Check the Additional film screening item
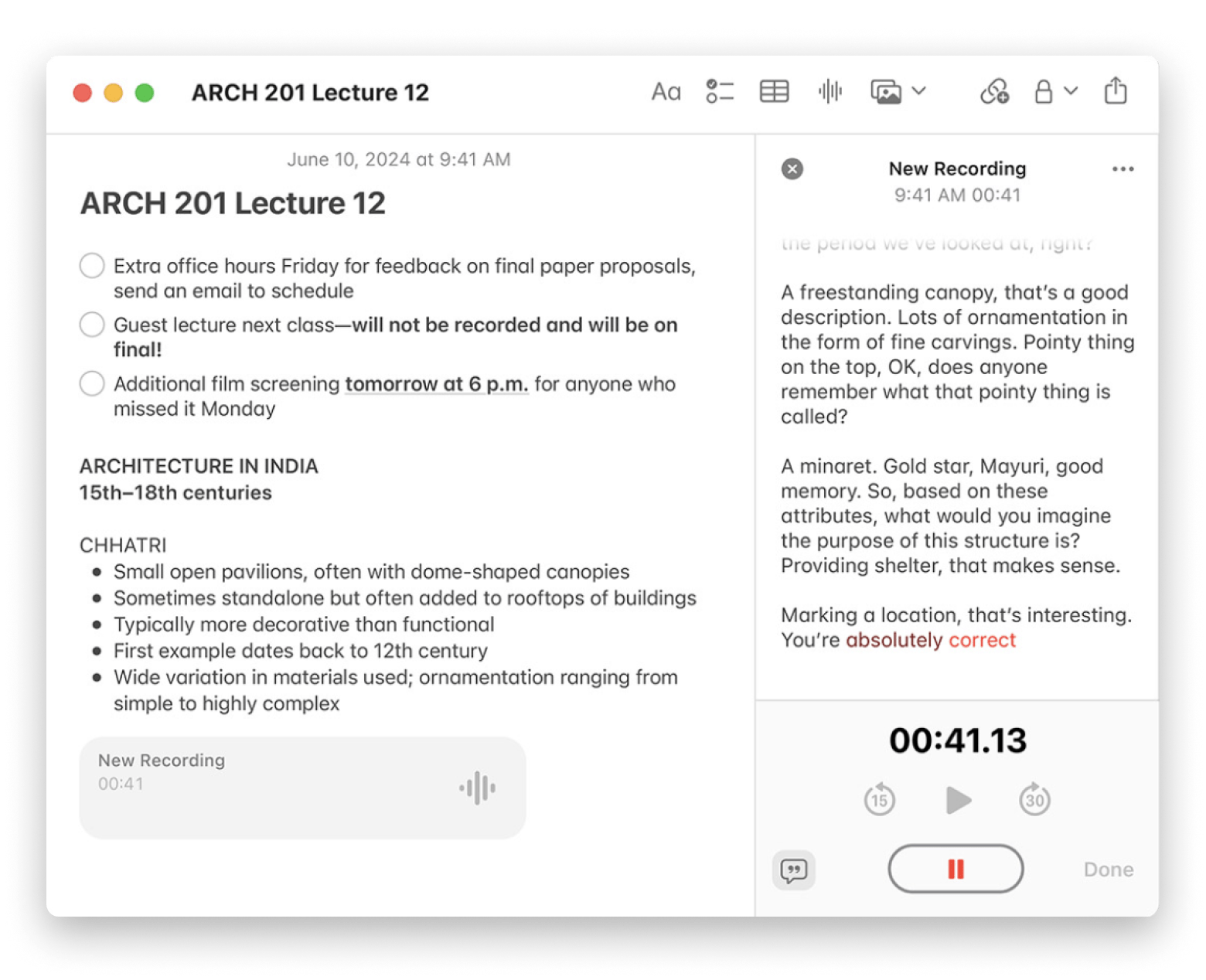Viewport: 1206px width, 980px height. 92,383
